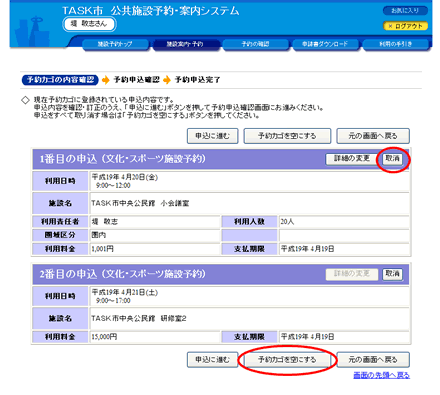Click the city logo icon in header
The height and width of the screenshot is (395, 440).
coord(32,32)
